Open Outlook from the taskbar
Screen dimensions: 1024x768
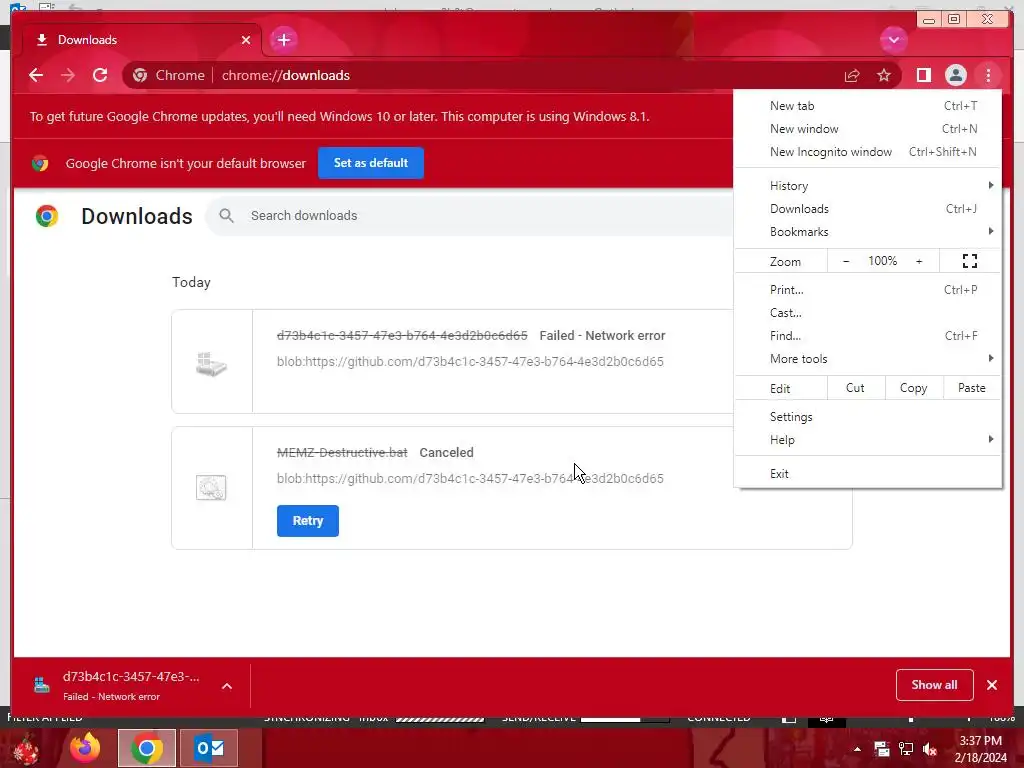point(210,748)
